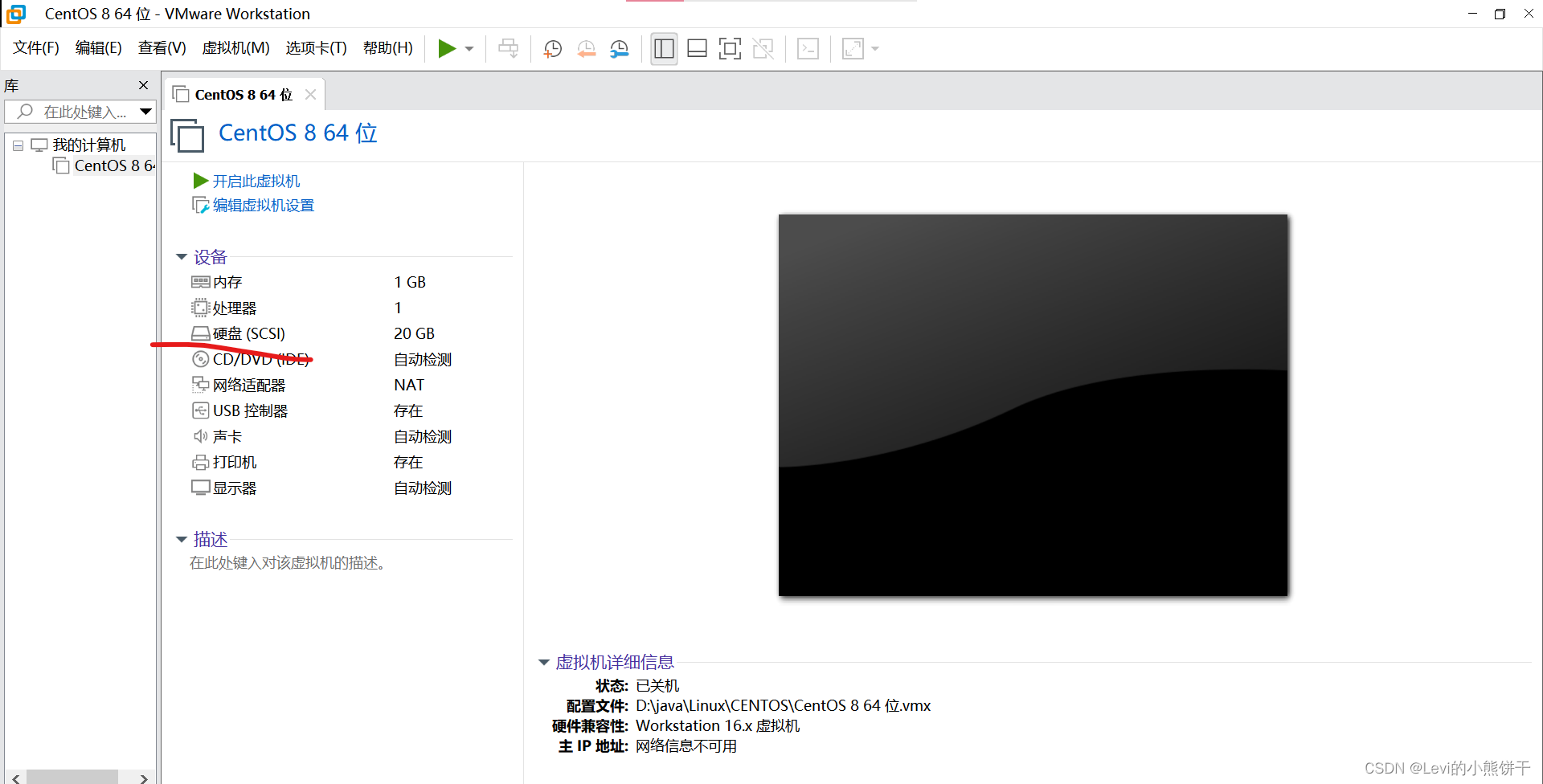Click the library horizontal scrollbar thumb
The width and height of the screenshot is (1543, 784).
(x=72, y=777)
